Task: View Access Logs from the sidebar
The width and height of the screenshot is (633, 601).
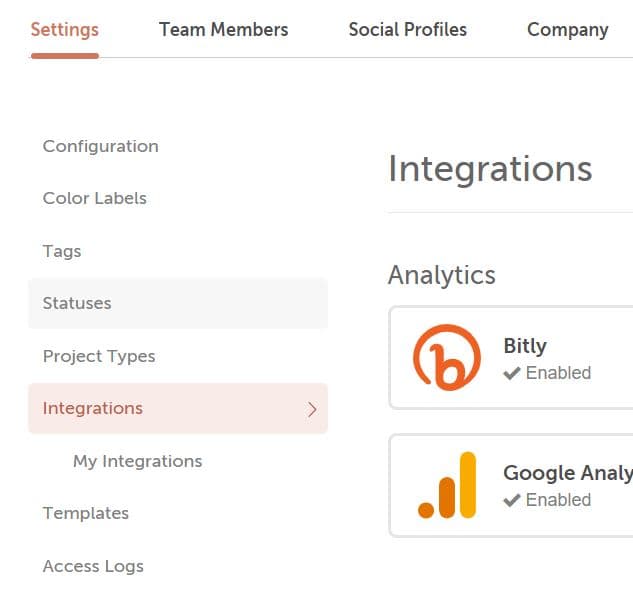Action: click(x=93, y=566)
